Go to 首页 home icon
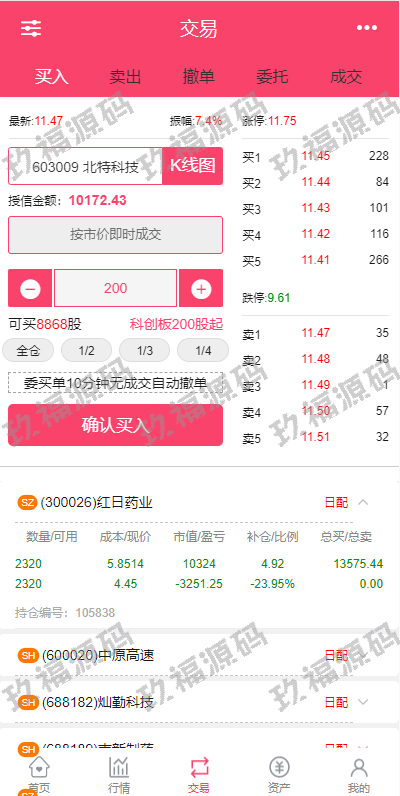 click(39, 768)
